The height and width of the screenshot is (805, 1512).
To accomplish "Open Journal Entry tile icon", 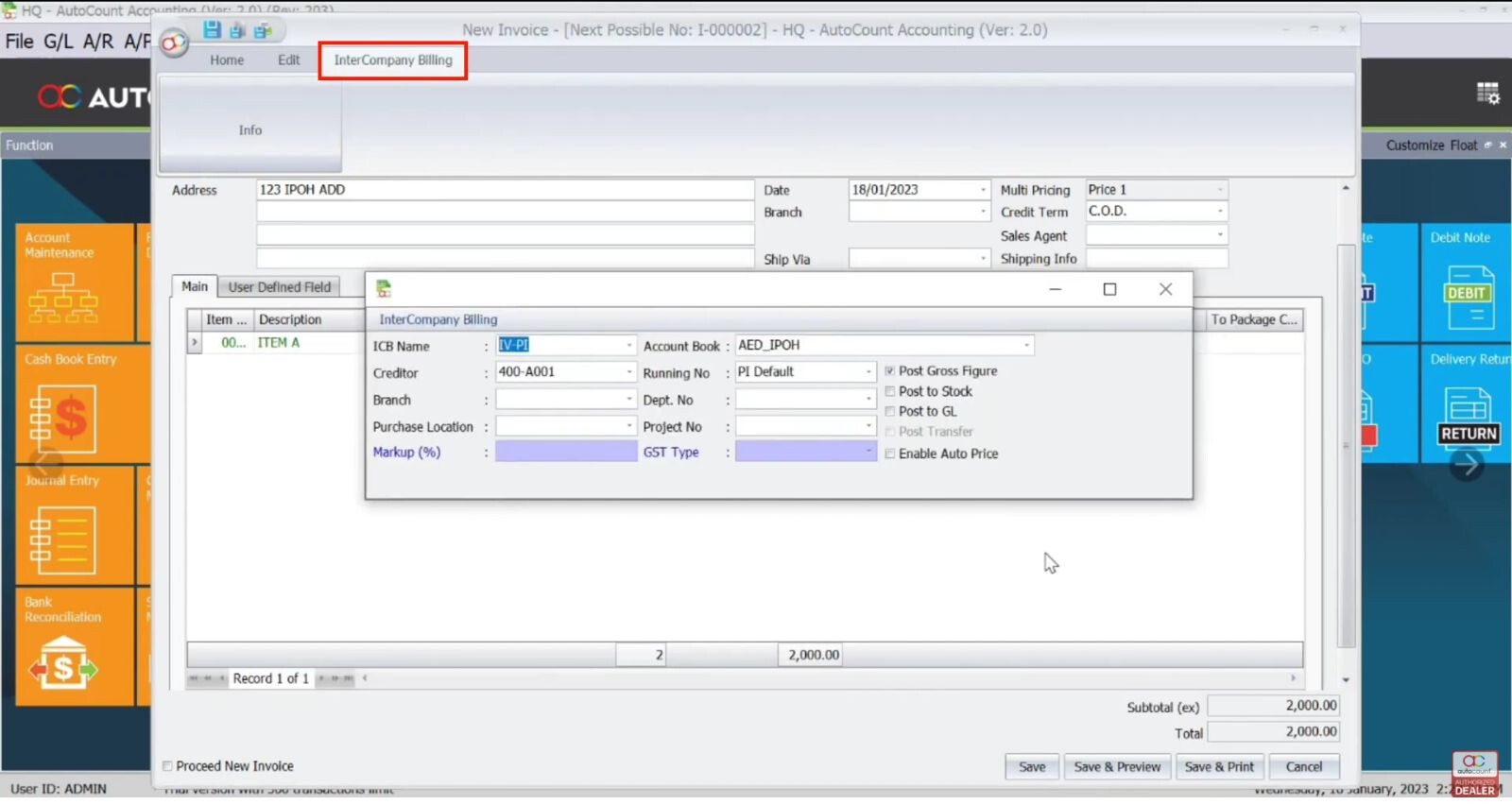I will (62, 540).
